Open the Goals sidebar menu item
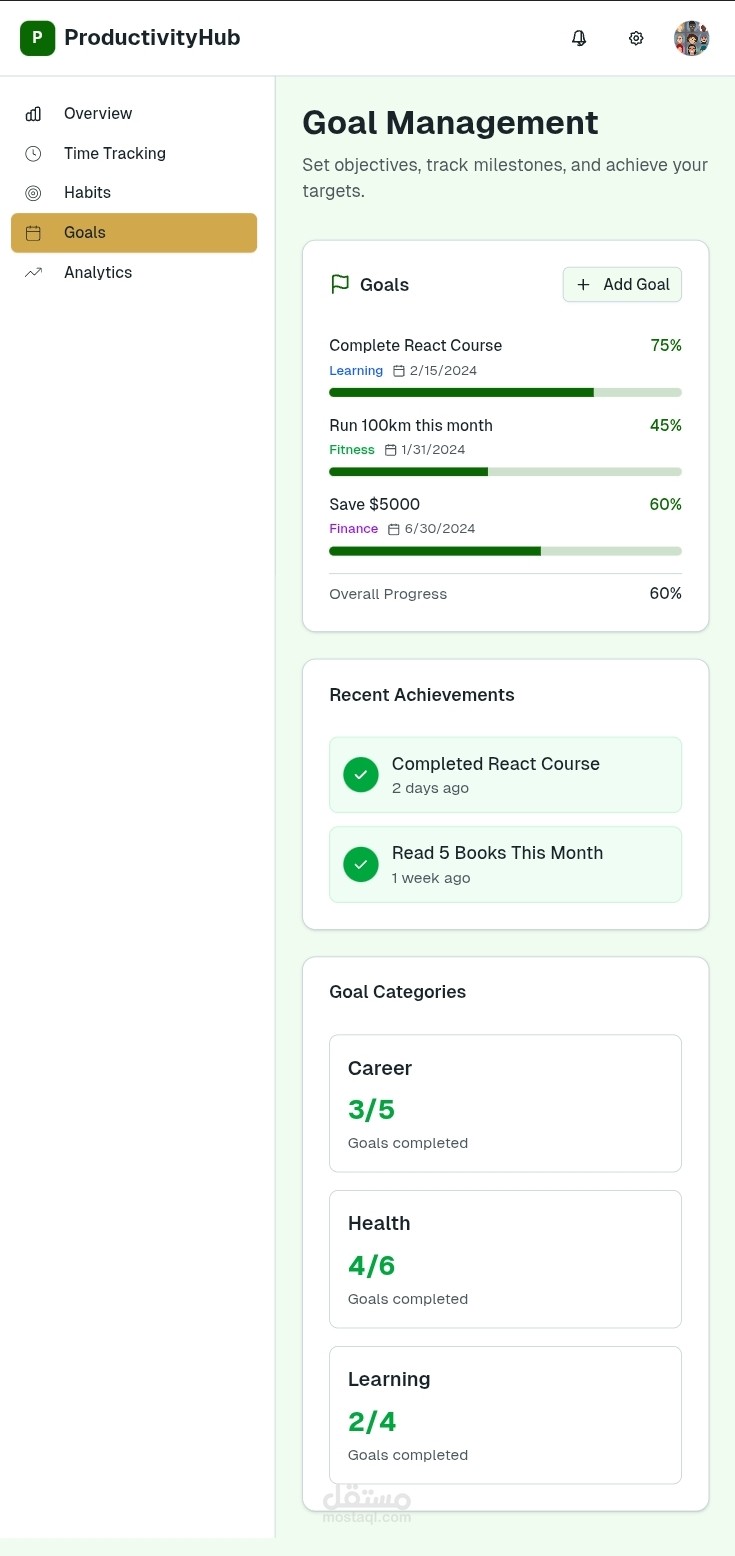735x1556 pixels. tap(134, 233)
